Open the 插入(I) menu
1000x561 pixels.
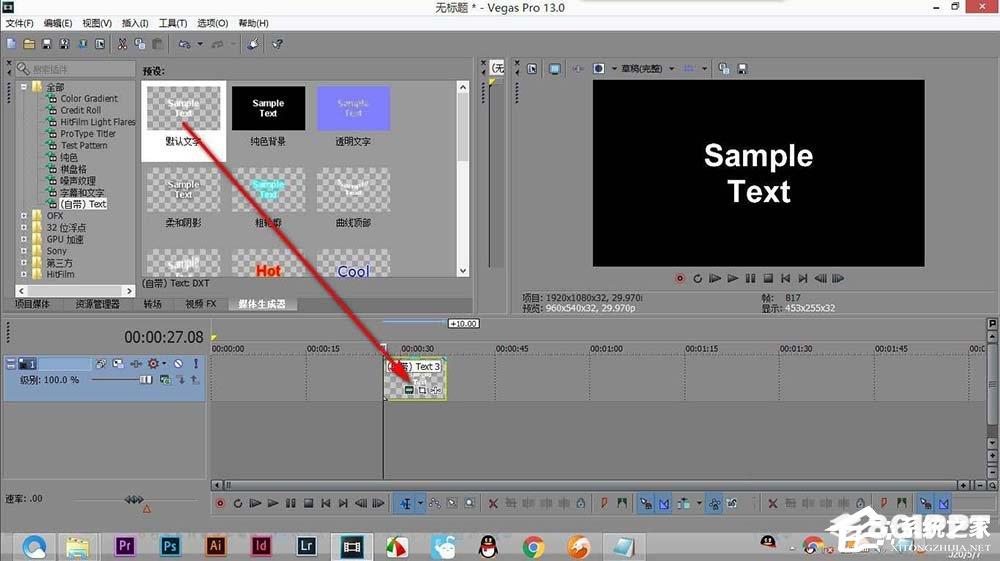[x=135, y=23]
